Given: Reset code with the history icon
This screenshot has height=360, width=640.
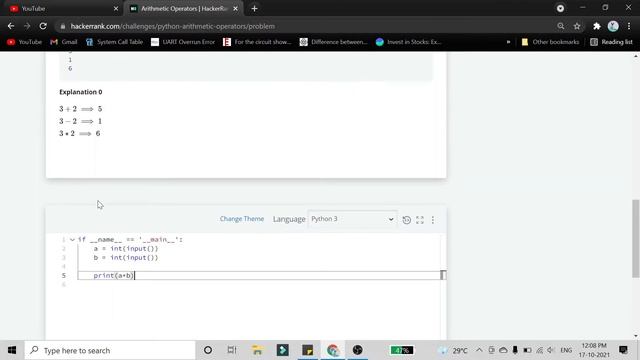Looking at the screenshot, I should tap(407, 220).
